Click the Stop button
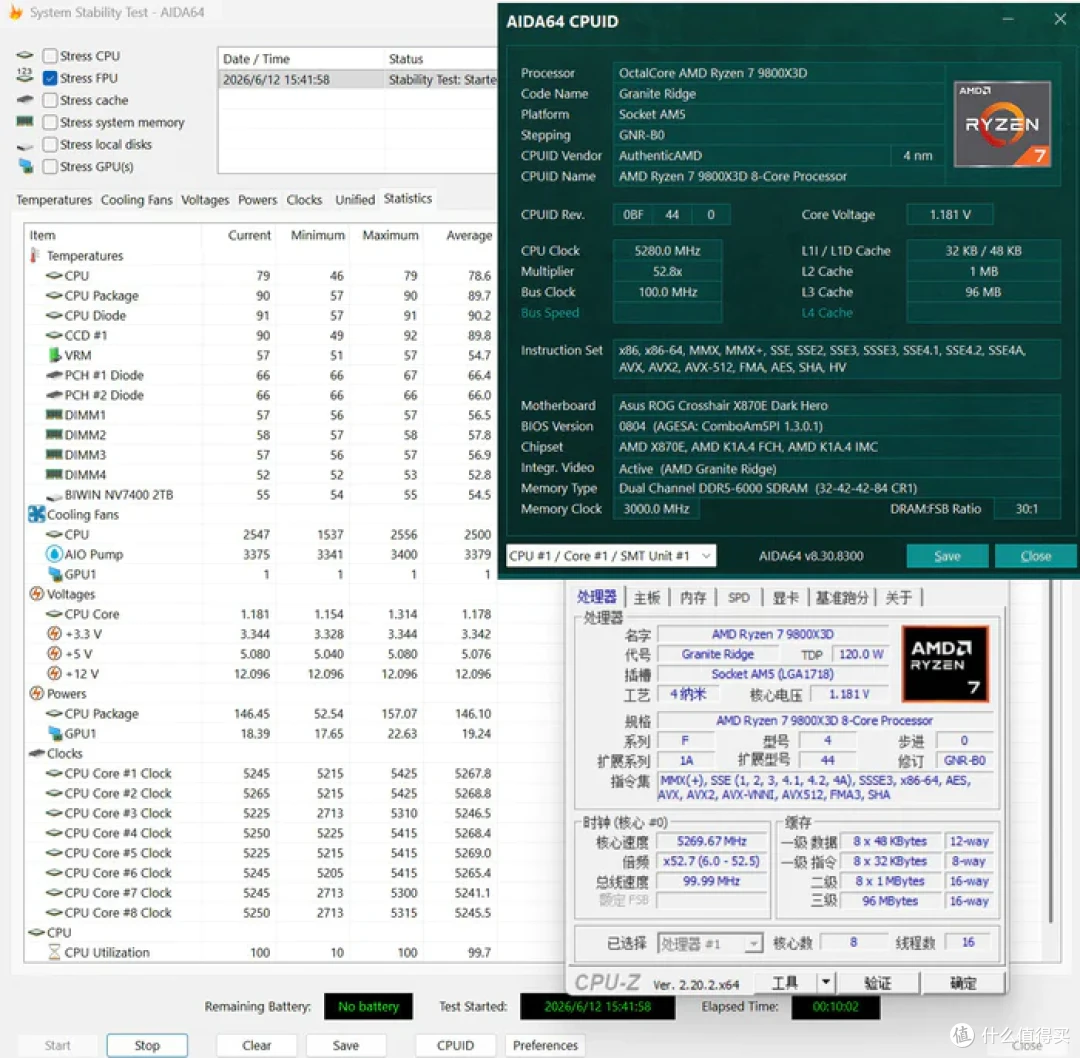The height and width of the screenshot is (1058, 1080). [x=147, y=1045]
